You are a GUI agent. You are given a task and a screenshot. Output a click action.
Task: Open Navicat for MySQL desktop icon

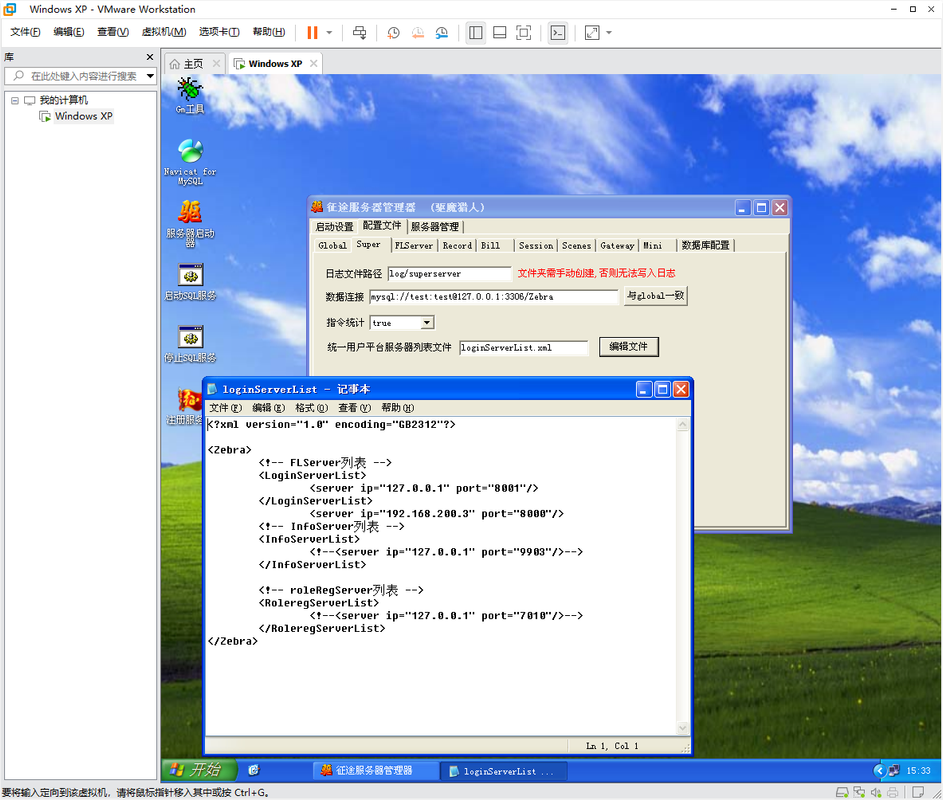[x=190, y=162]
